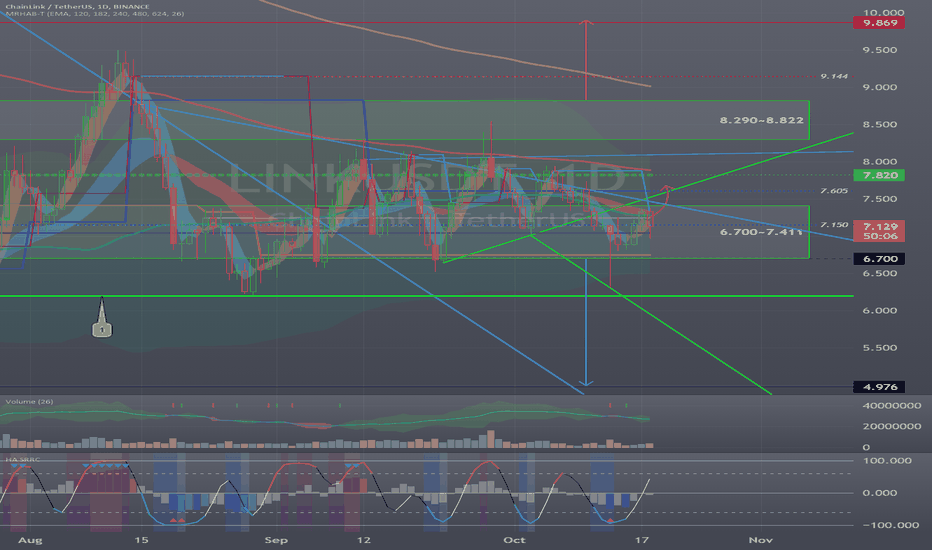Click the black 4.976 price label

pos(879,387)
